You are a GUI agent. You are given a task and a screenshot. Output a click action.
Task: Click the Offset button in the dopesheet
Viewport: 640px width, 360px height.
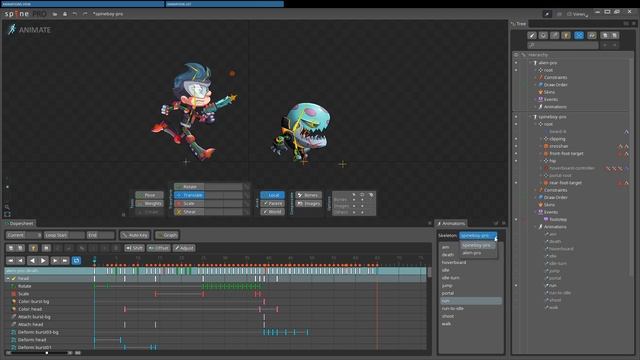(158, 248)
